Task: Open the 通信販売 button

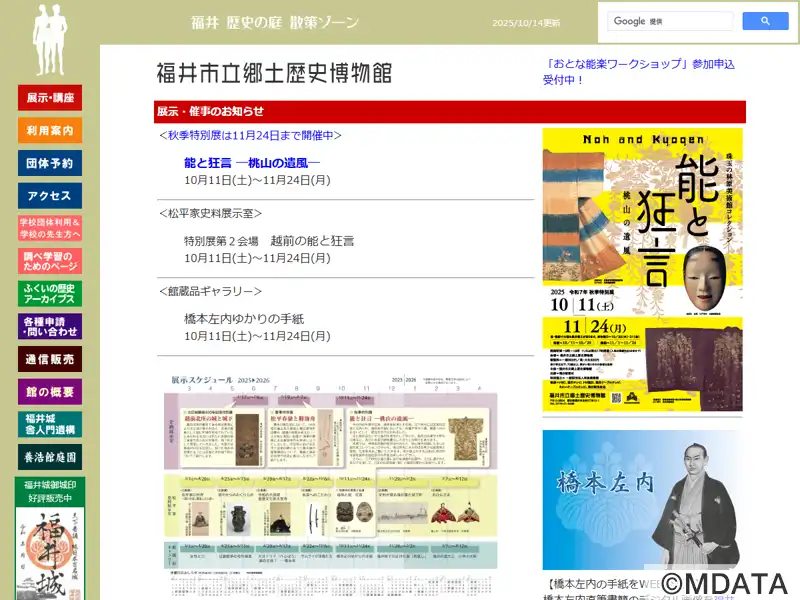Action: click(x=50, y=359)
